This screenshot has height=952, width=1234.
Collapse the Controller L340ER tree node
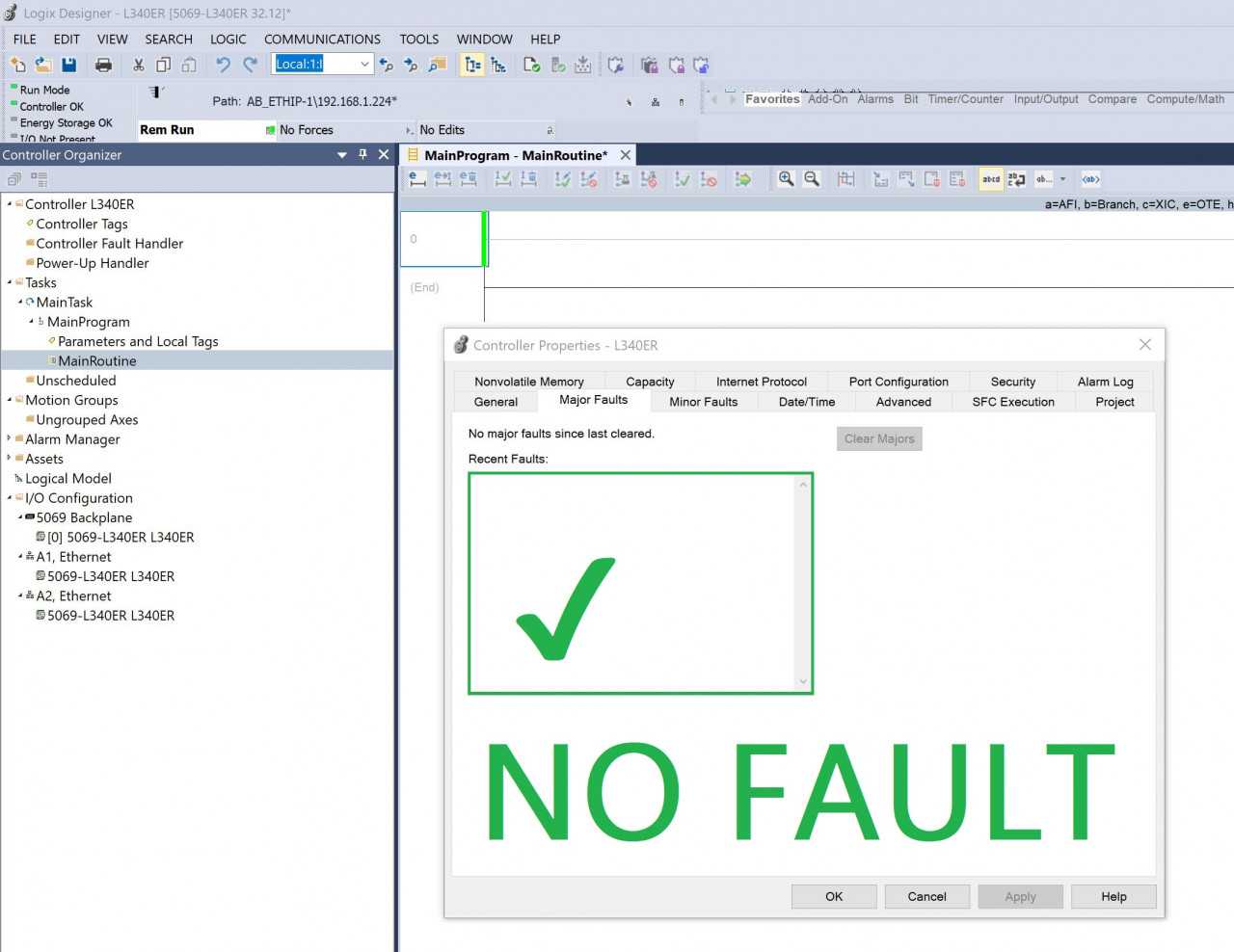(x=10, y=204)
